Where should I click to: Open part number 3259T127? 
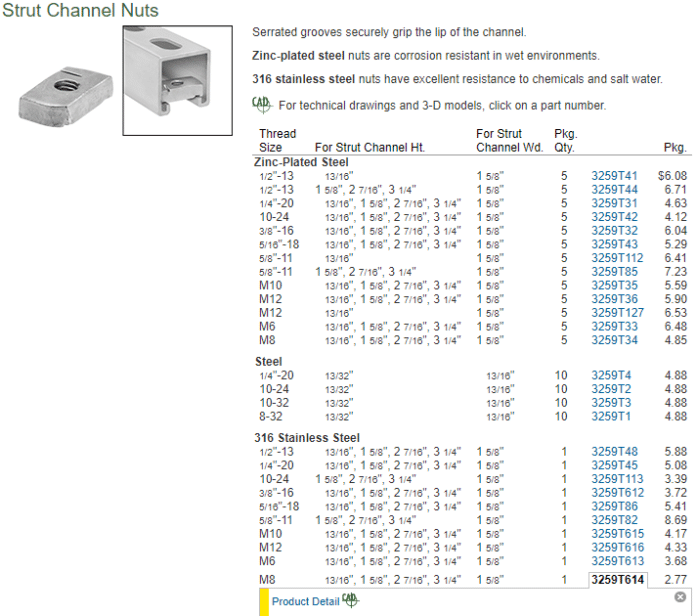[x=617, y=313]
